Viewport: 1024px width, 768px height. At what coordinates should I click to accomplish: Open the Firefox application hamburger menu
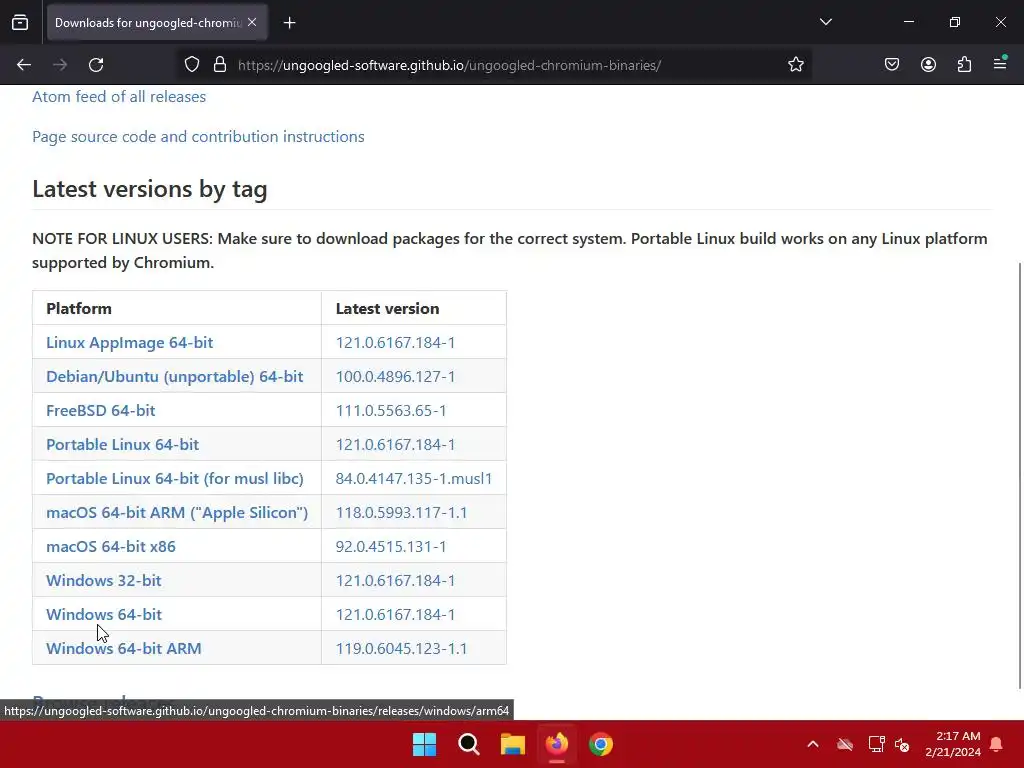pyautogui.click(x=1000, y=63)
